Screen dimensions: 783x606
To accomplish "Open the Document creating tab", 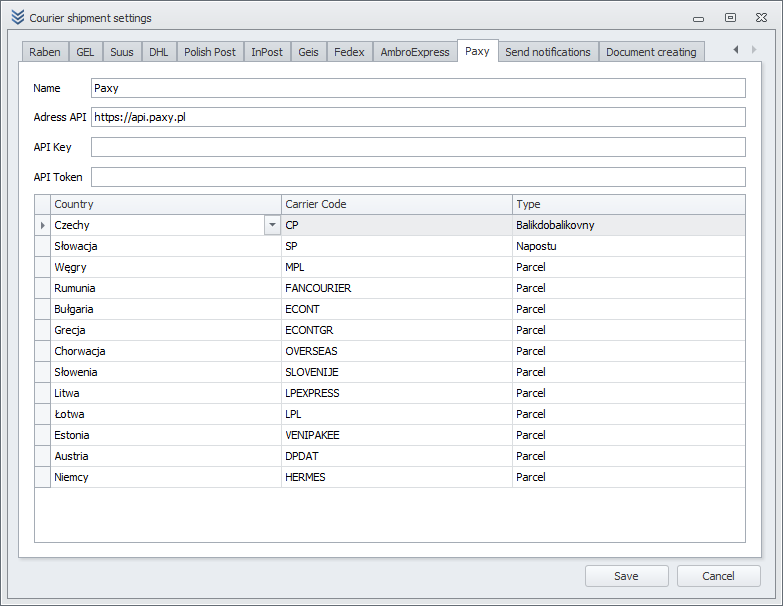I will [x=651, y=52].
